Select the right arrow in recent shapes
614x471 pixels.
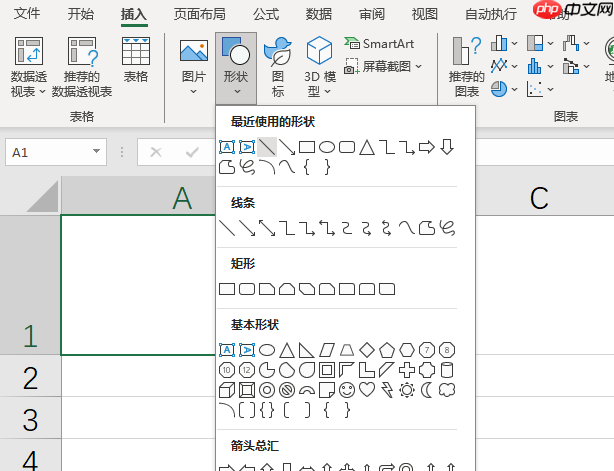[x=427, y=147]
